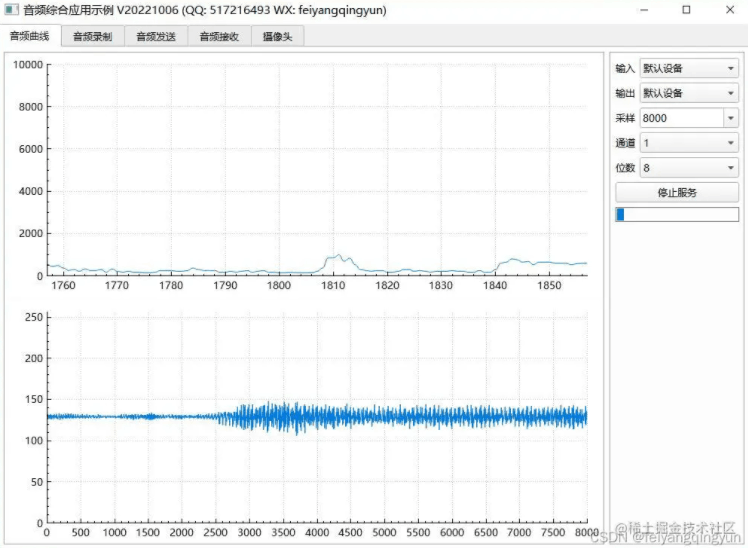Click the audio level progress bar

677,214
